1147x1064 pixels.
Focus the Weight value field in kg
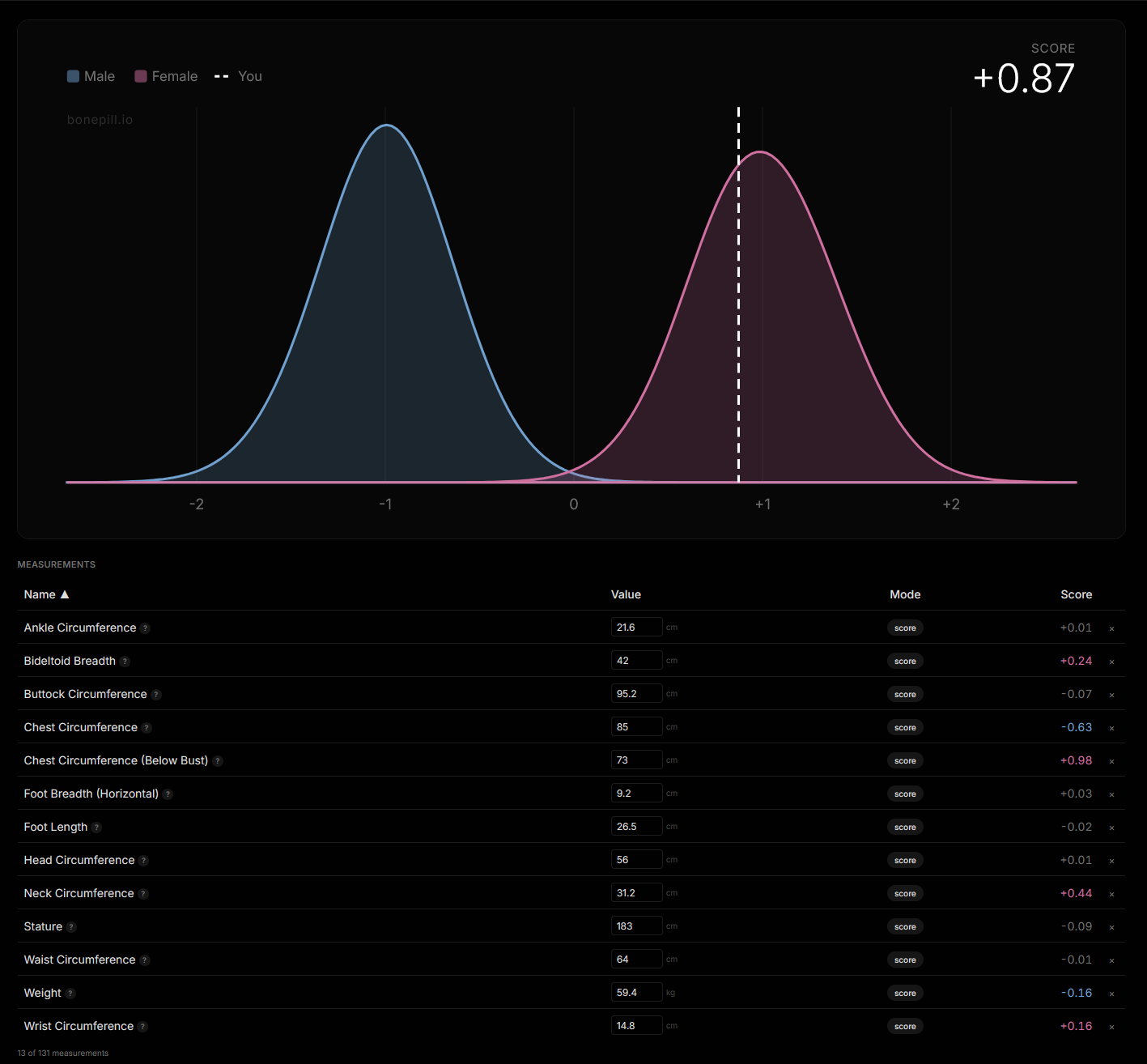pyautogui.click(x=636, y=993)
